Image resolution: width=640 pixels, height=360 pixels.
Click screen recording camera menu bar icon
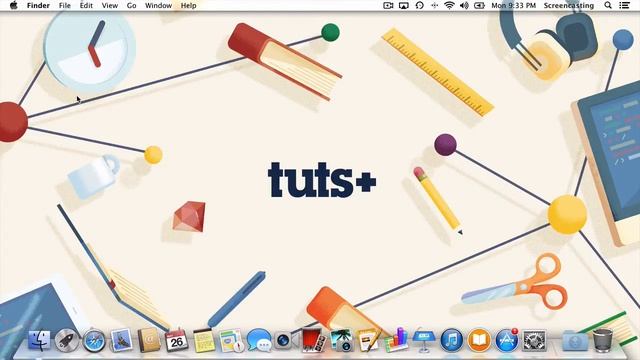point(388,6)
